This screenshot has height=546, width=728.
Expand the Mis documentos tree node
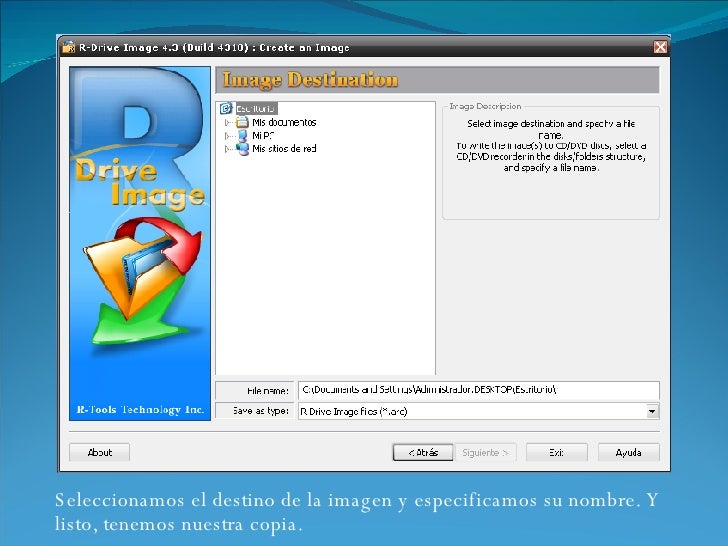tap(227, 123)
